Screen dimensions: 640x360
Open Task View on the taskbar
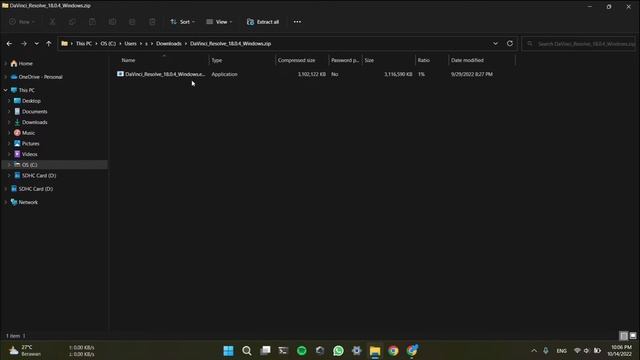(x=265, y=351)
